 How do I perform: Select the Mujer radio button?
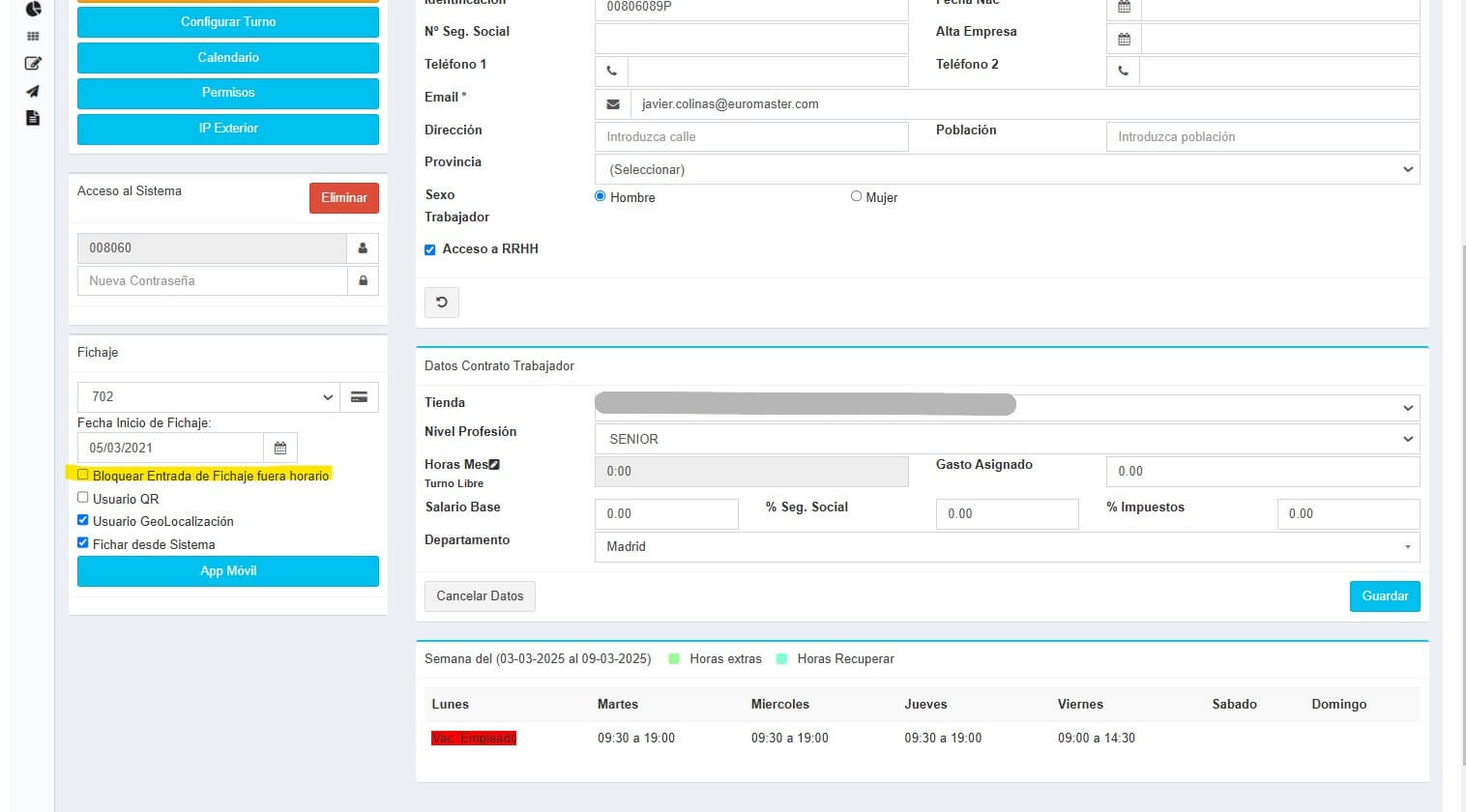coord(856,196)
